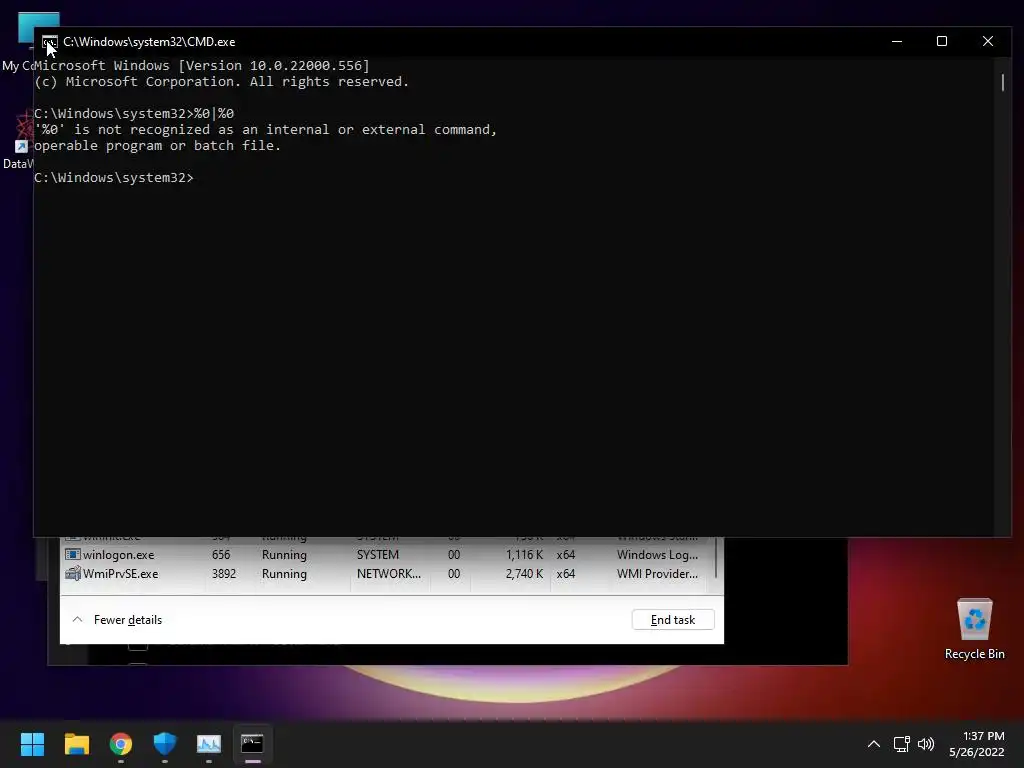Switch to Task Manager via taskbar icon
The image size is (1024, 768).
click(x=209, y=744)
